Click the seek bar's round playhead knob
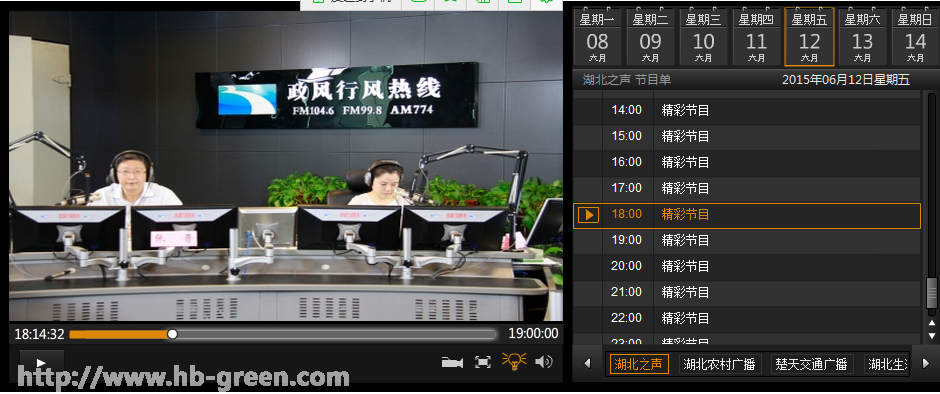This screenshot has height=394, width=940. coord(172,334)
